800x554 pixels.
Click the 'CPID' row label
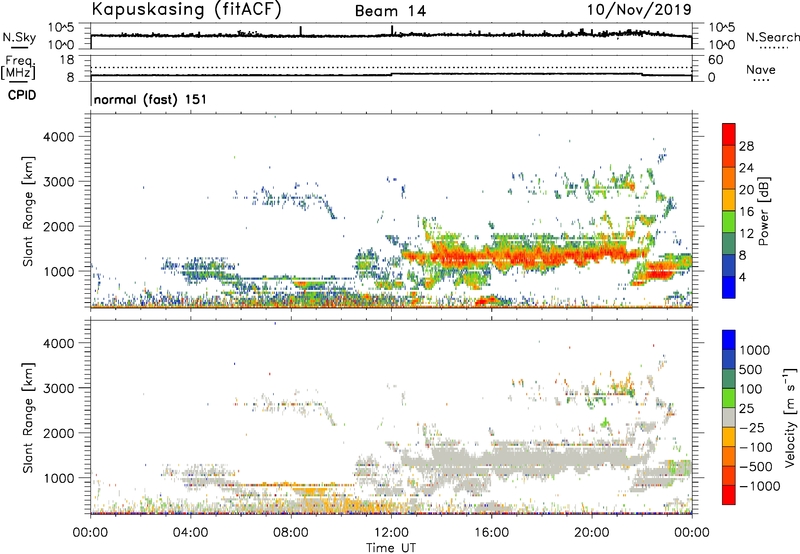(x=22, y=95)
